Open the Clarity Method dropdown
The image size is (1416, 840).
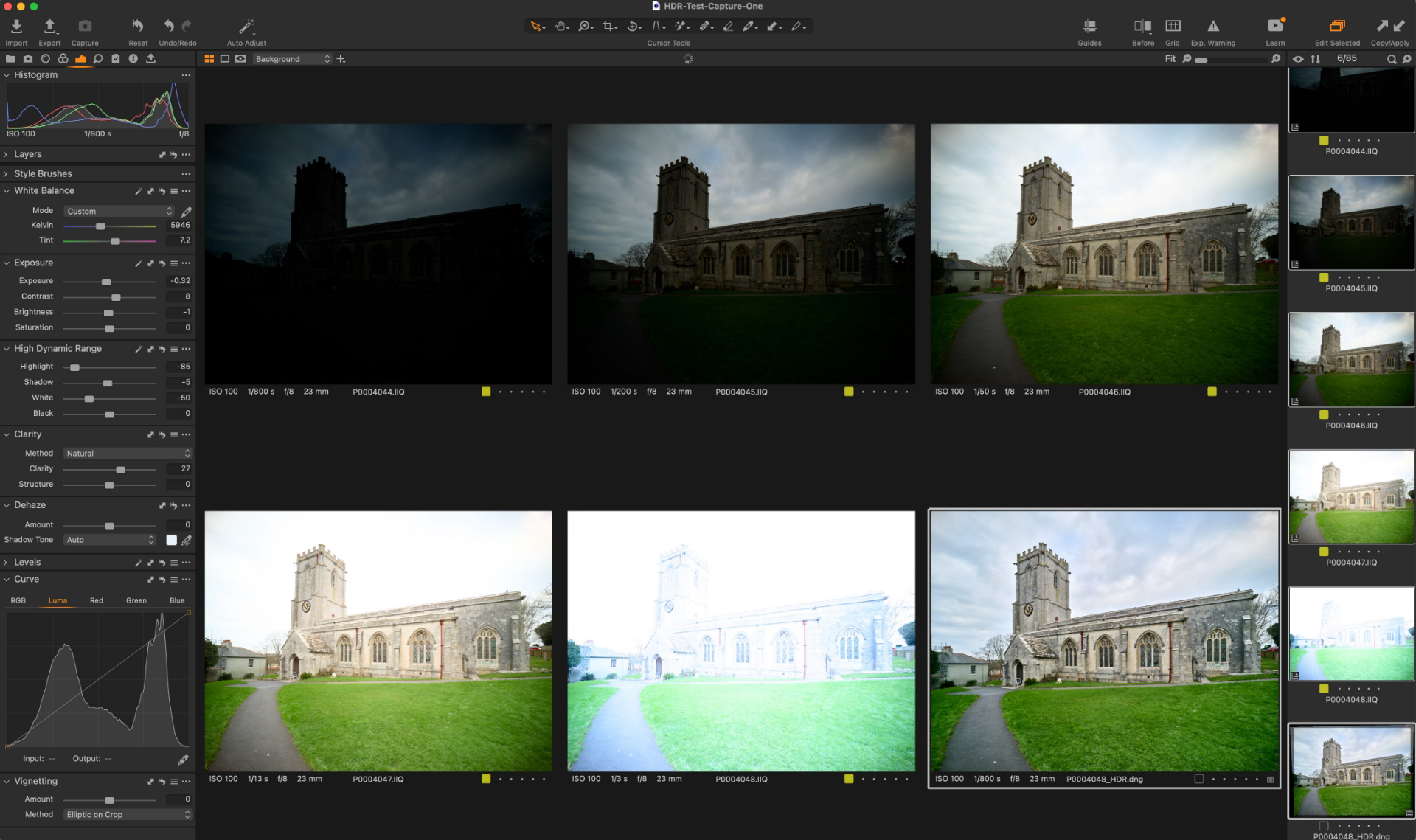[127, 453]
